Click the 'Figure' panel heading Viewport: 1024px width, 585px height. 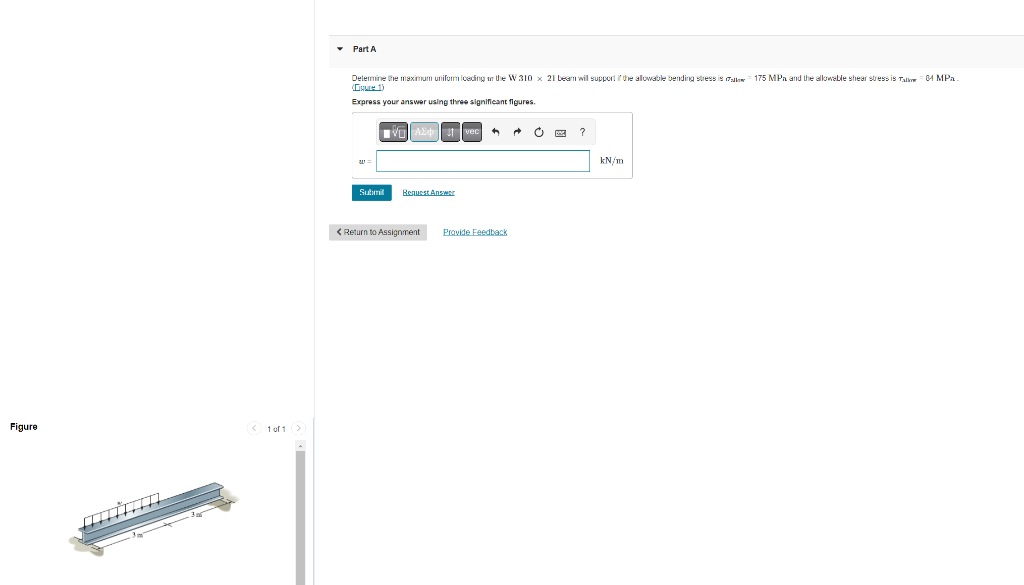pos(24,427)
